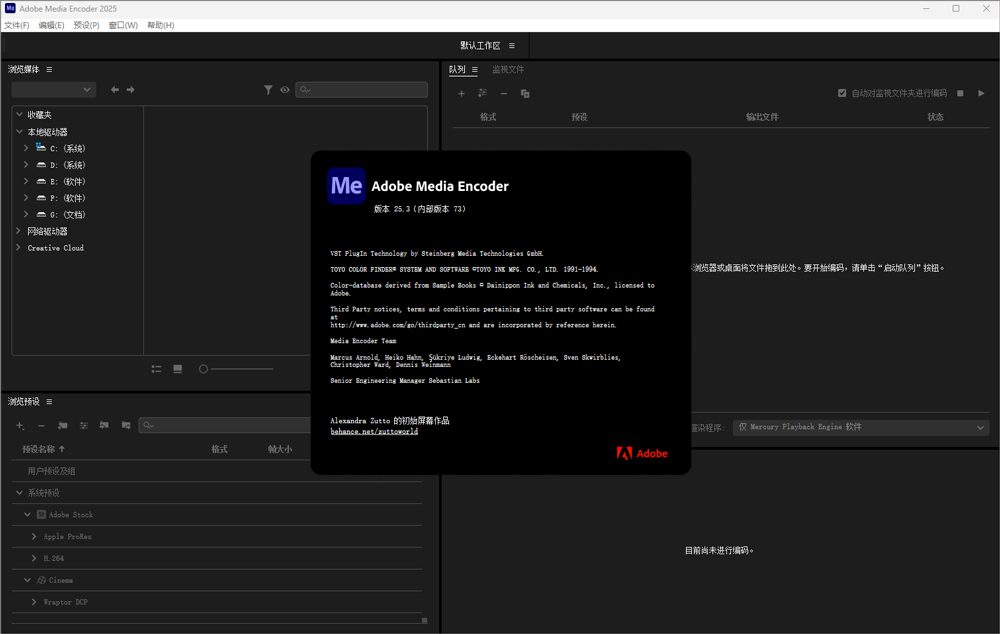Viewport: 1000px width, 634px height.
Task: Export the selected preset
Action: point(126,425)
